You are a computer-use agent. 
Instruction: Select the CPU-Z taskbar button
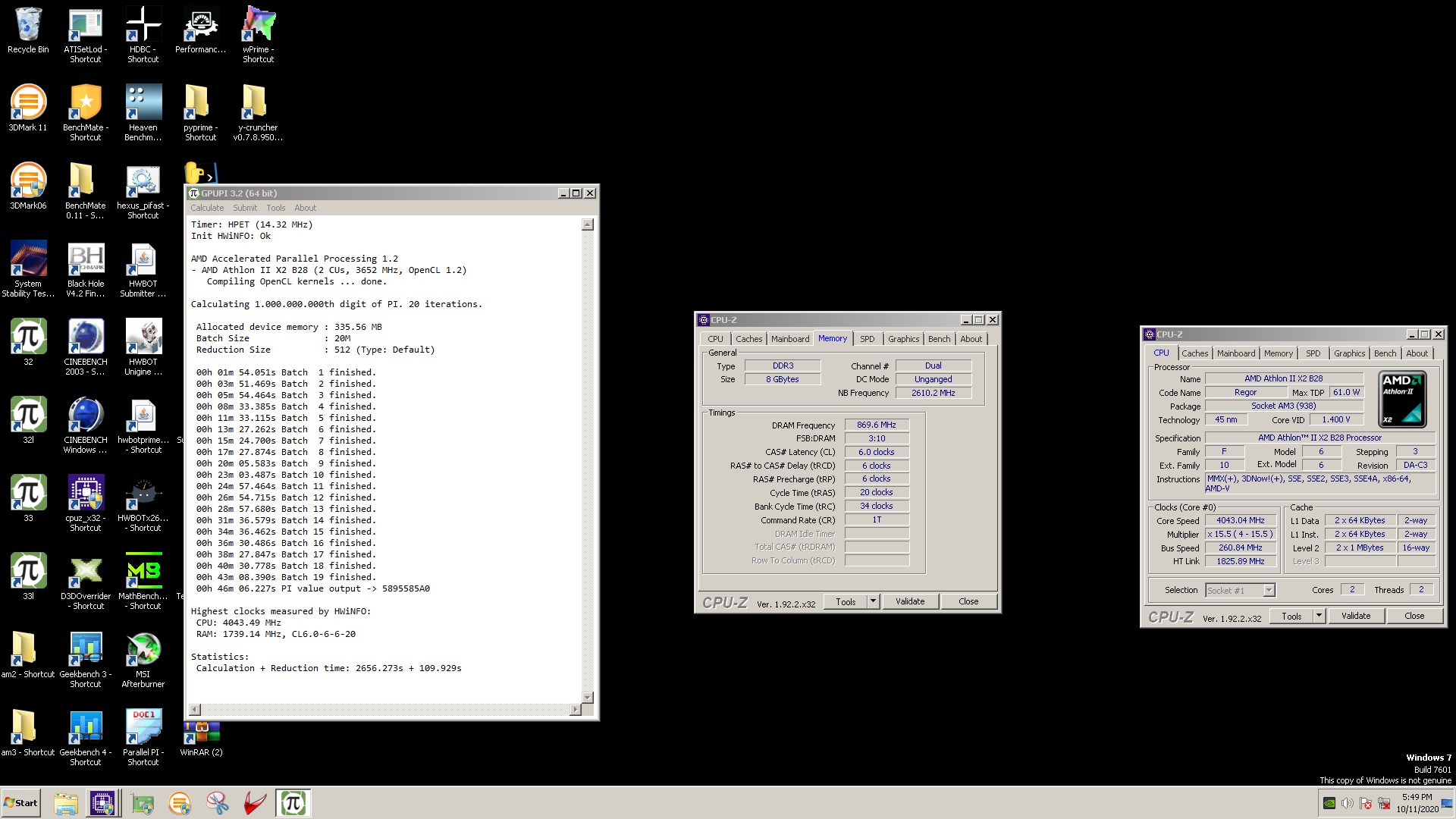point(102,803)
